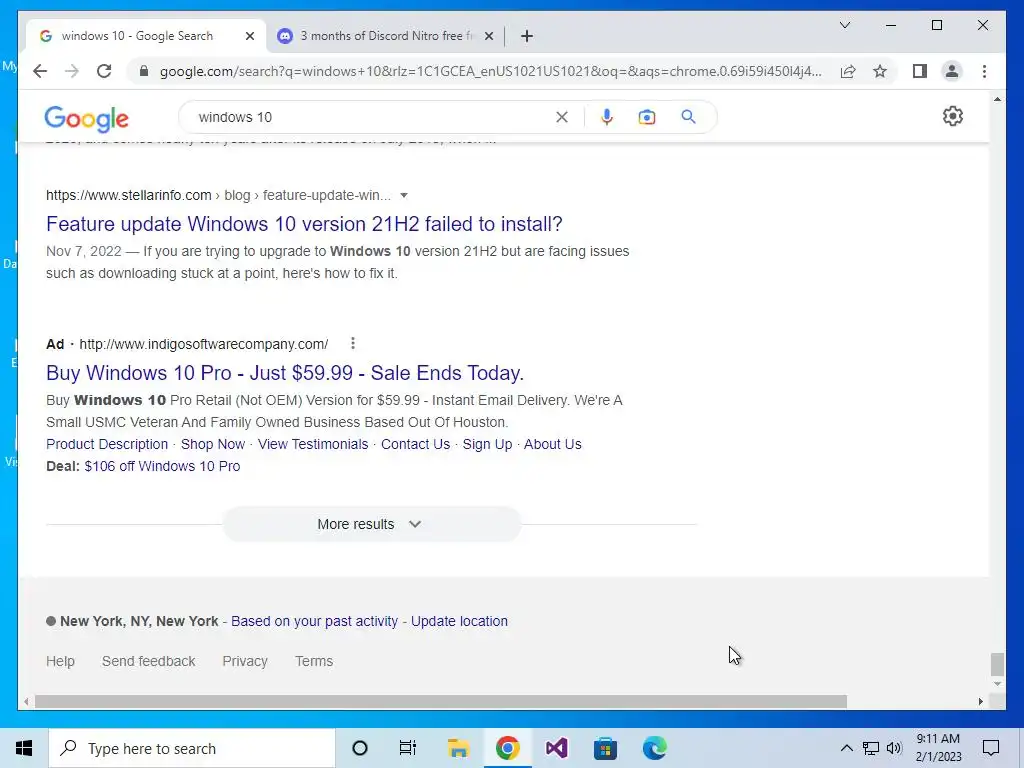Open network status tray icon
The width and height of the screenshot is (1024, 768).
click(871, 748)
